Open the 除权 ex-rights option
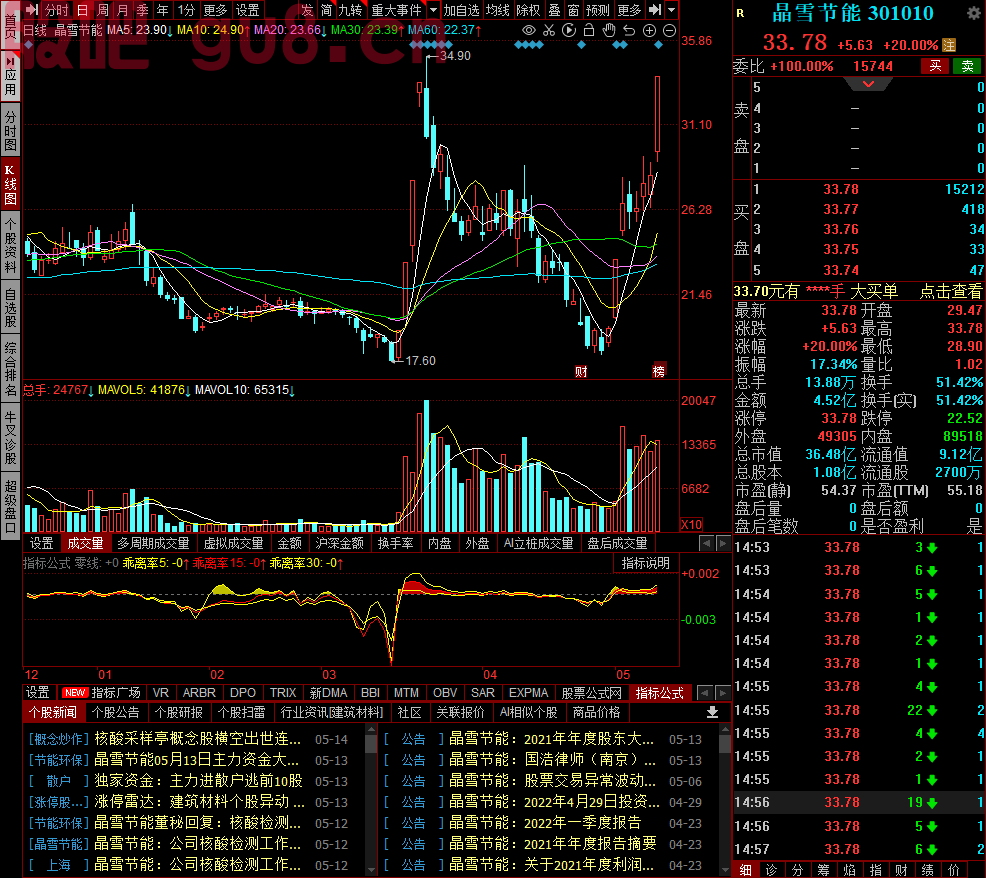This screenshot has height=878, width=986. [528, 10]
